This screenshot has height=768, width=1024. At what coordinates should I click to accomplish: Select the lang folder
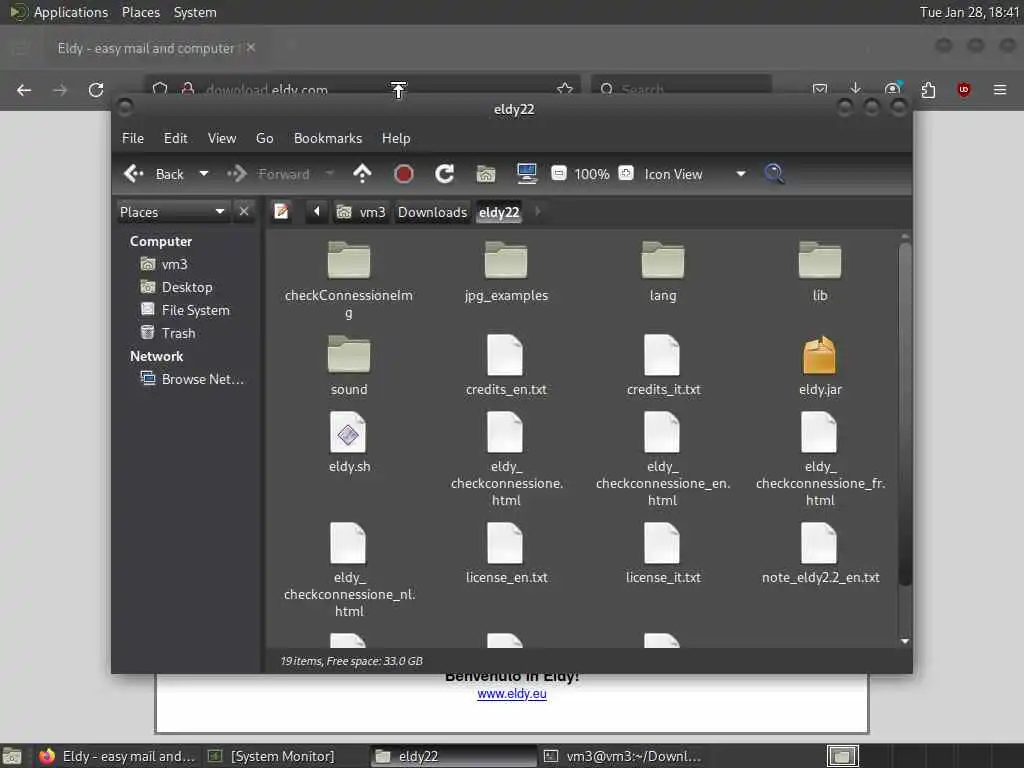pyautogui.click(x=663, y=271)
